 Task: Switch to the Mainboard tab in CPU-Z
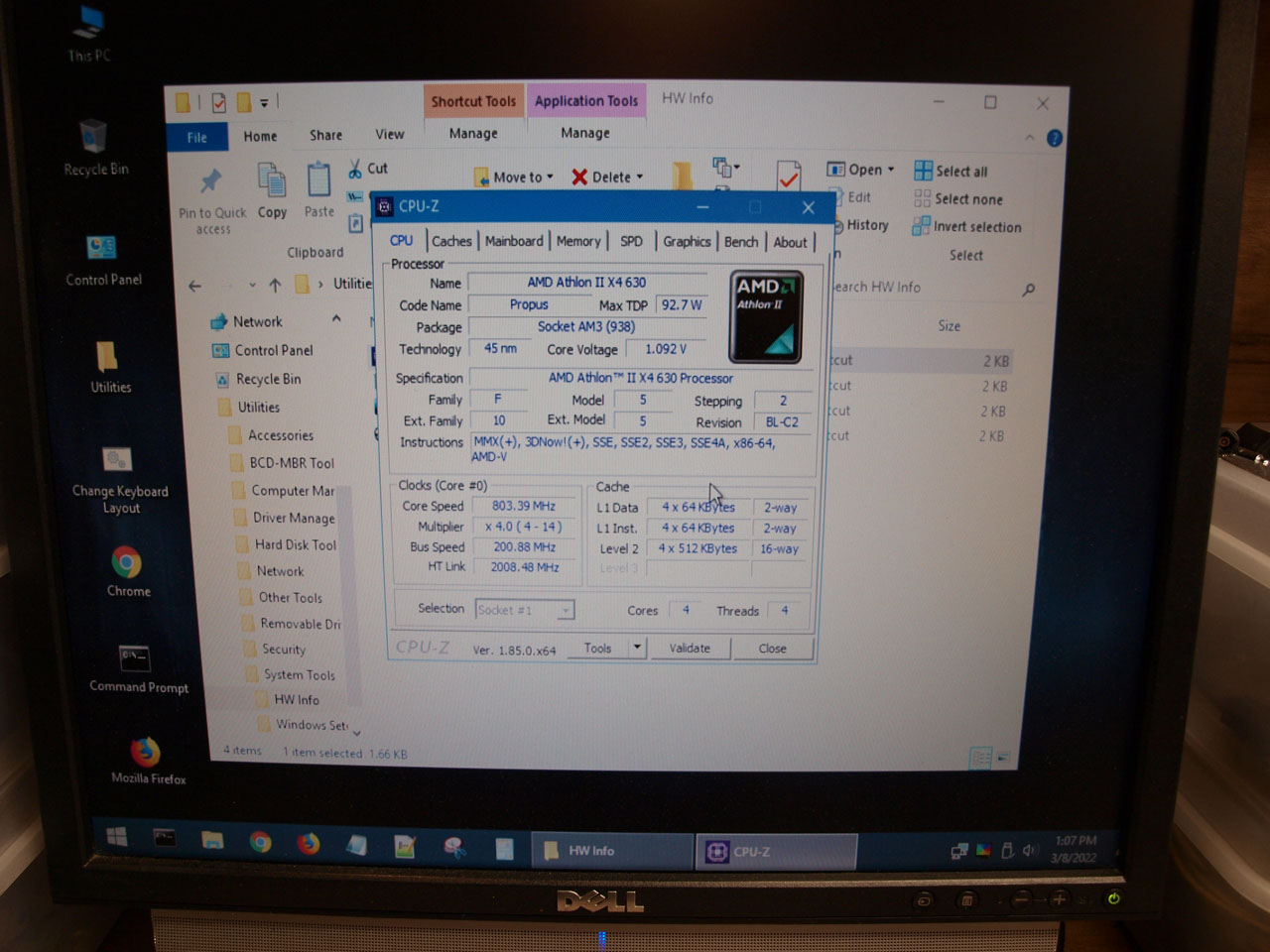[x=514, y=241]
